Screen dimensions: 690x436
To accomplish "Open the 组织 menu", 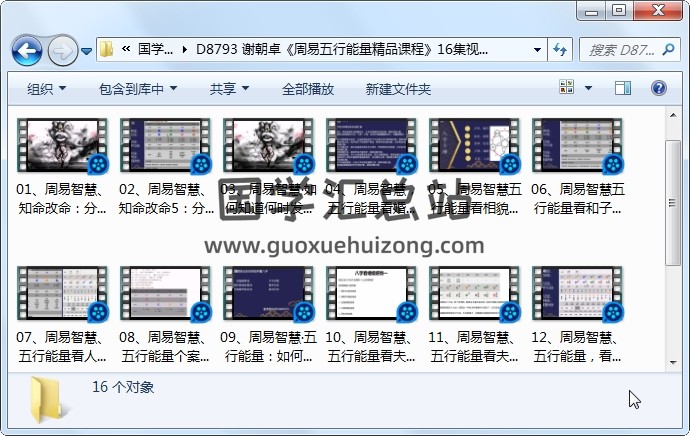I will (x=47, y=89).
